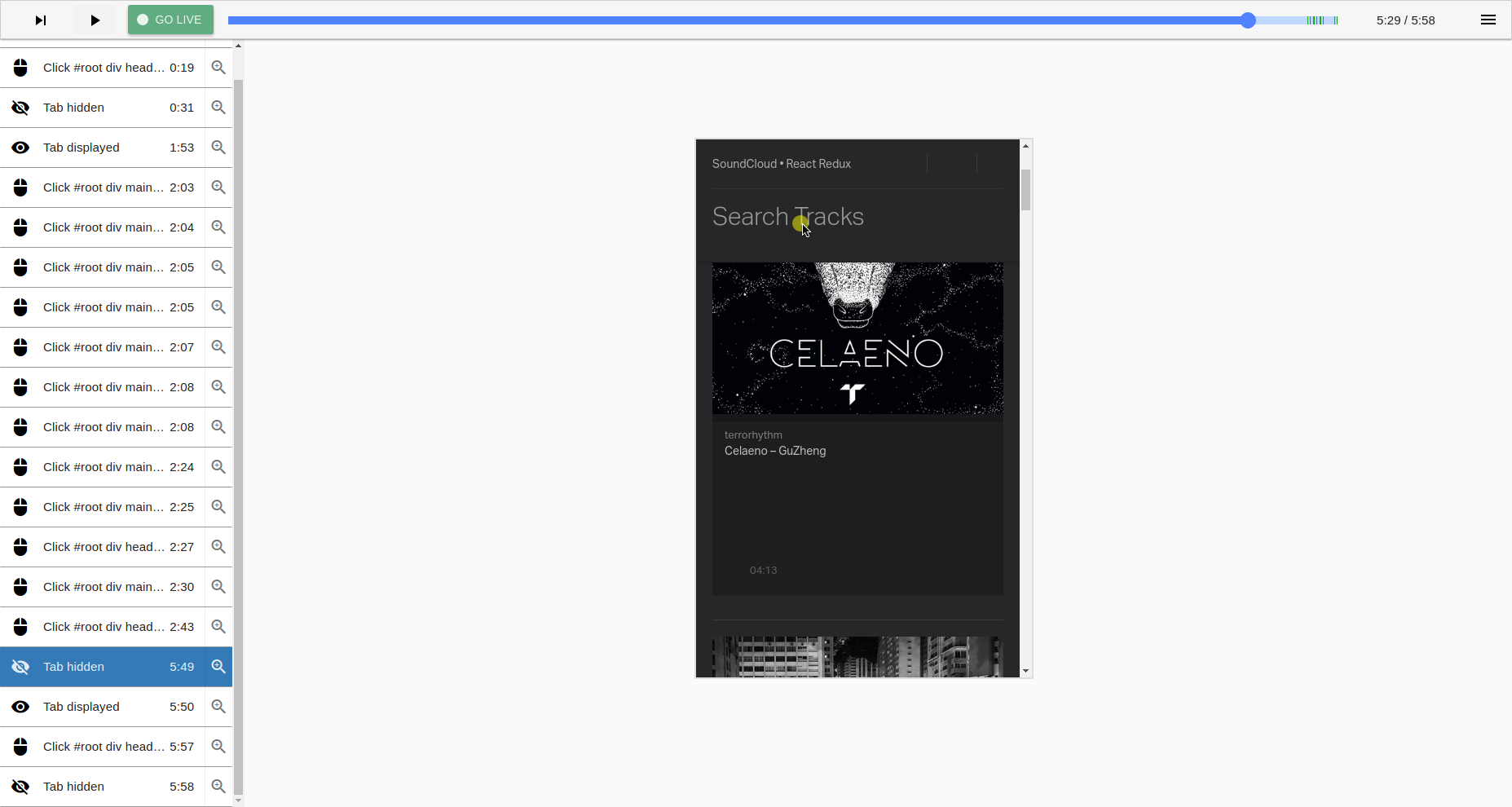Image resolution: width=1512 pixels, height=807 pixels.
Task: Jump to the click event at 2:03
Action: [103, 187]
